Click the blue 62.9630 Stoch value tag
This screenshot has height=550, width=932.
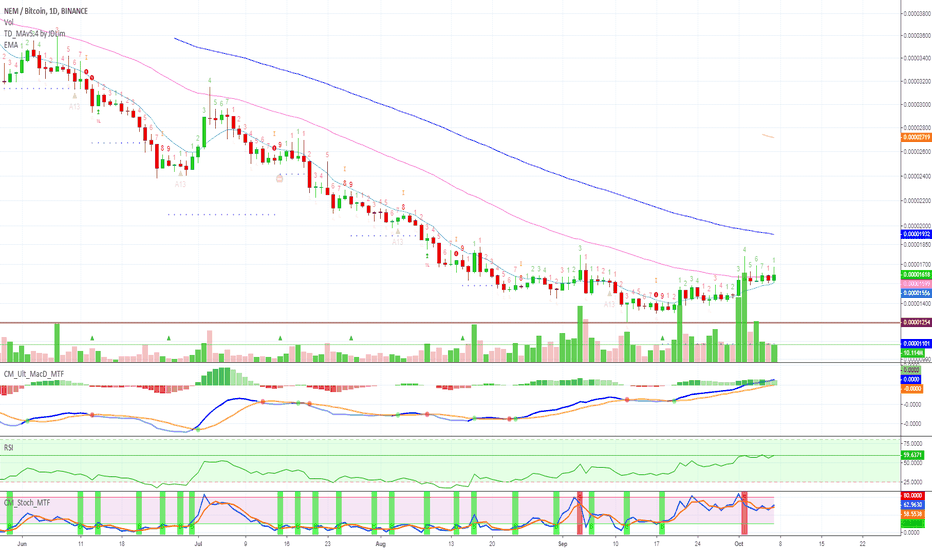tap(912, 504)
